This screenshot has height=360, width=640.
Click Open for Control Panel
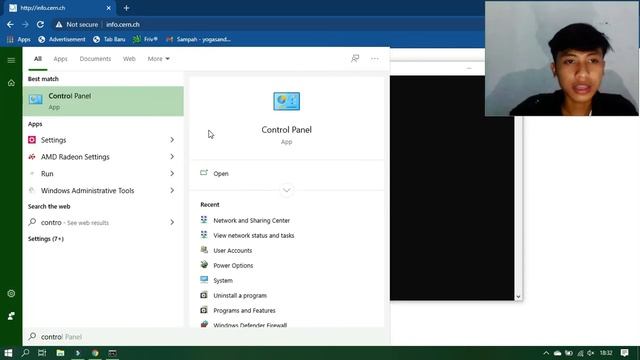[x=221, y=173]
